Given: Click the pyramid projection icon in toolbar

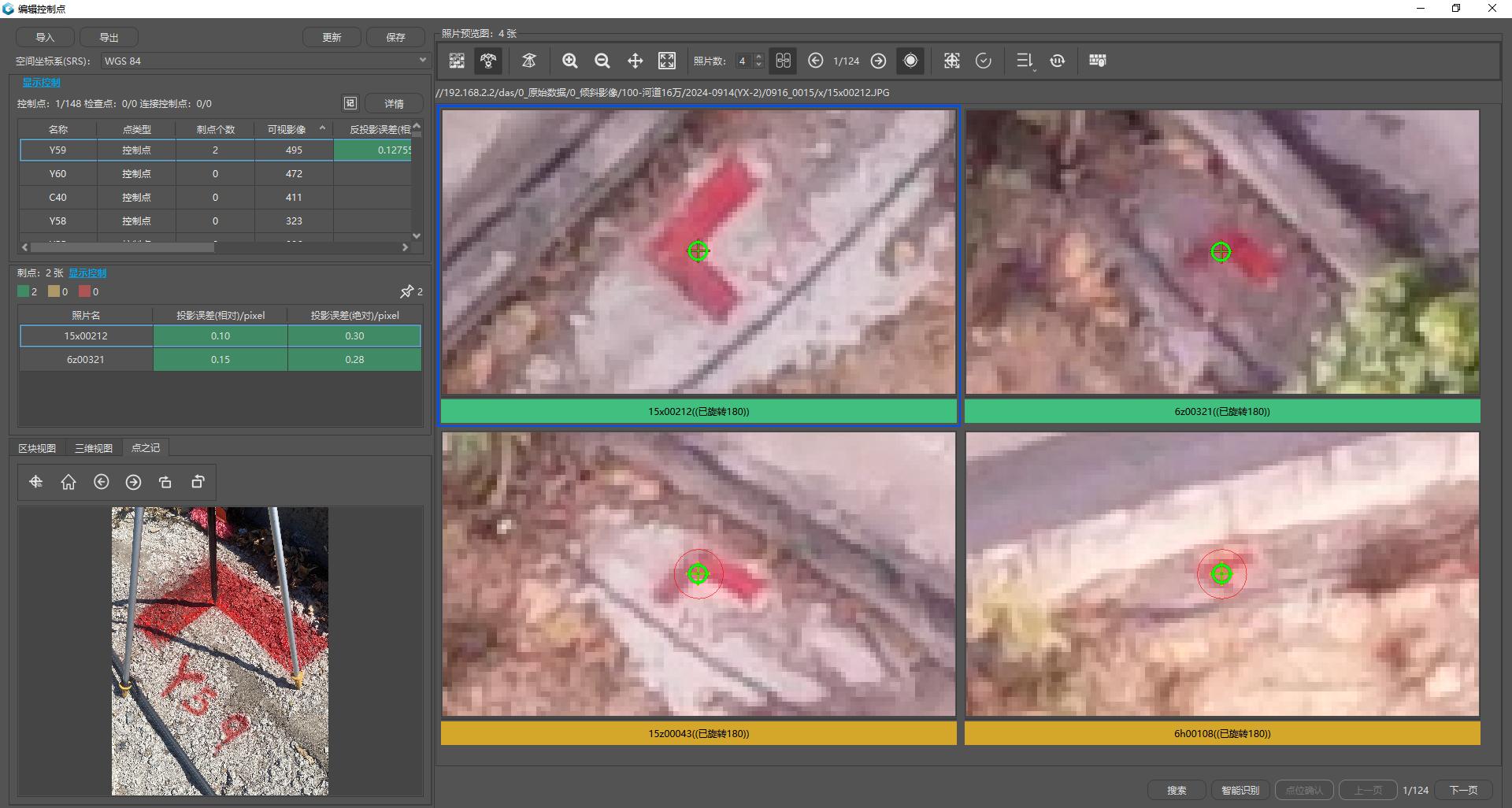Looking at the screenshot, I should pyautogui.click(x=529, y=61).
